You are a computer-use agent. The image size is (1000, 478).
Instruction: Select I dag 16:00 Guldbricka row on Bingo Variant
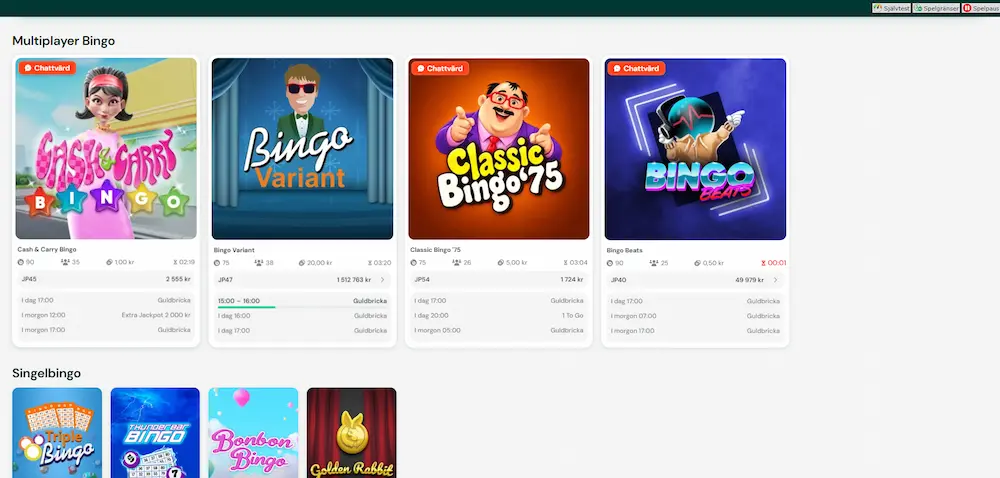pyautogui.click(x=302, y=315)
